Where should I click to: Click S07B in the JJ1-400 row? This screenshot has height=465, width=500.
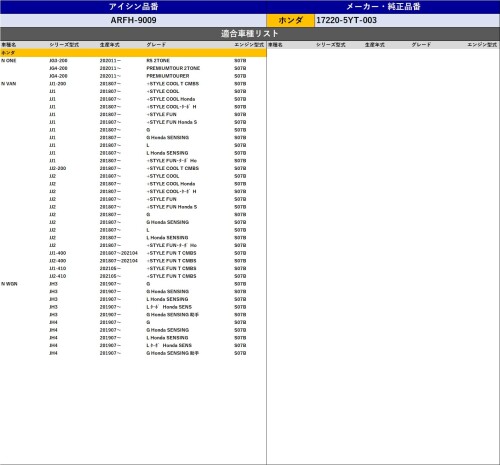[x=240, y=253]
